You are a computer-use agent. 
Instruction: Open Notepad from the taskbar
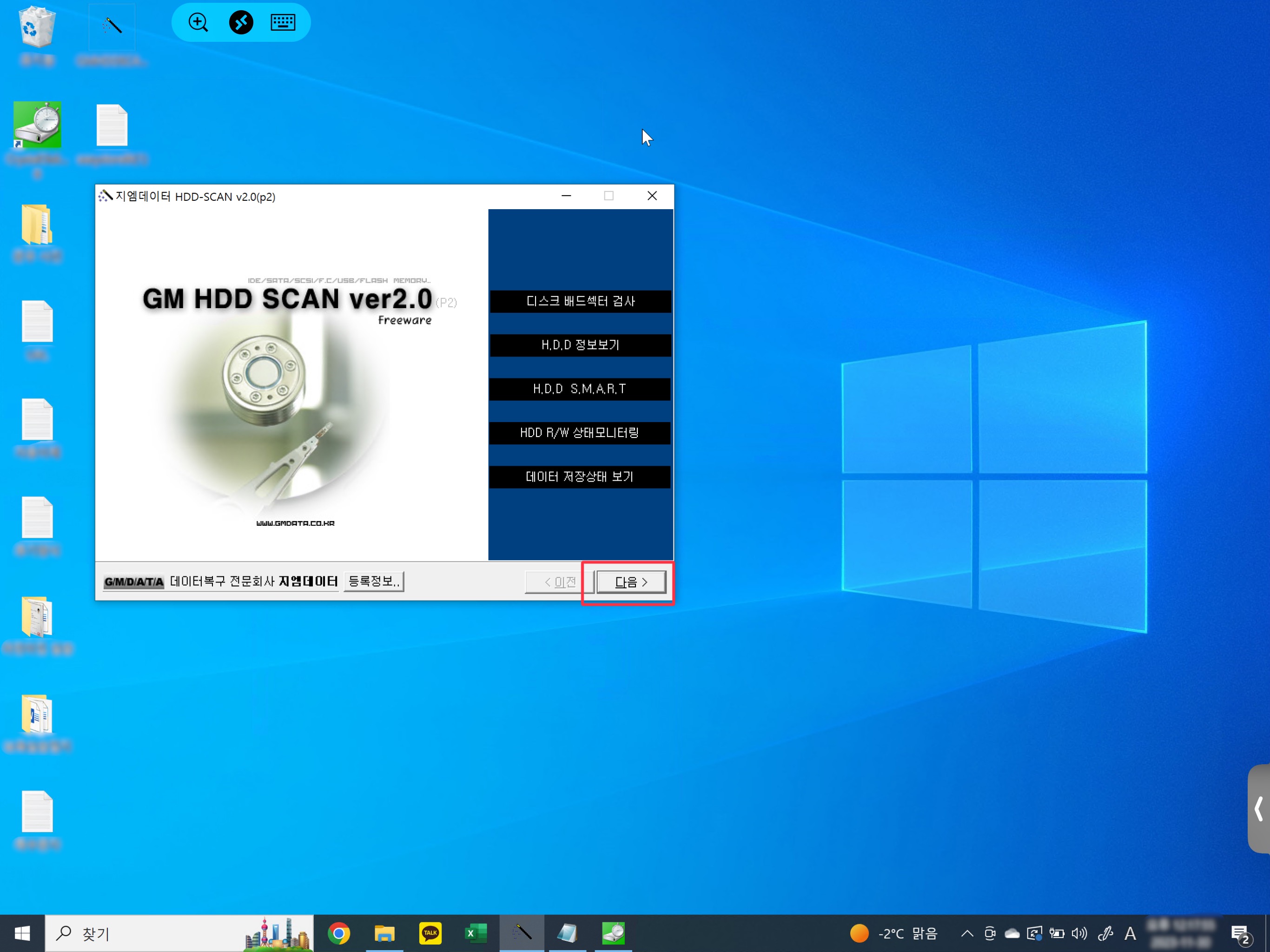pos(567,933)
